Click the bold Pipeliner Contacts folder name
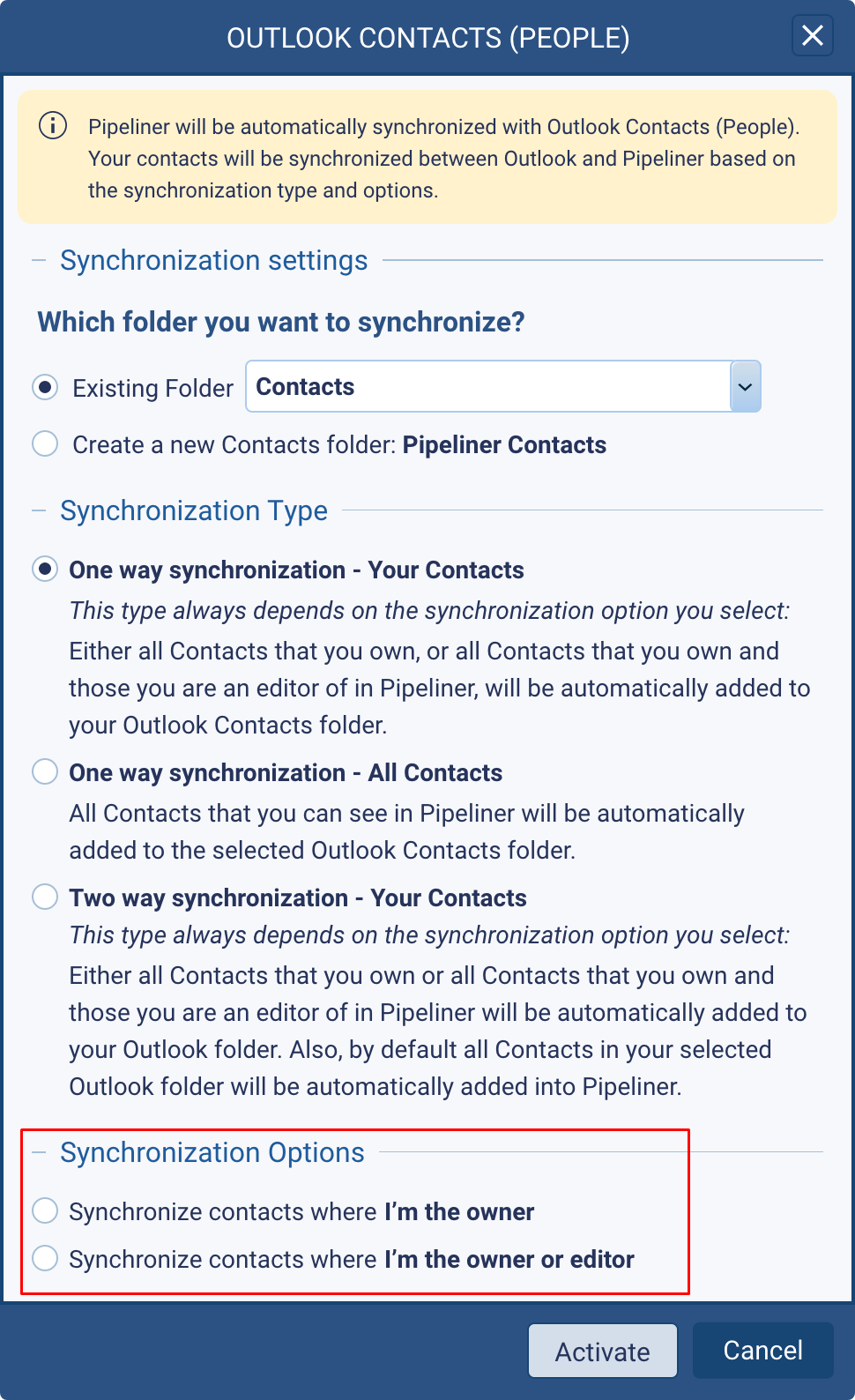 coord(504,444)
